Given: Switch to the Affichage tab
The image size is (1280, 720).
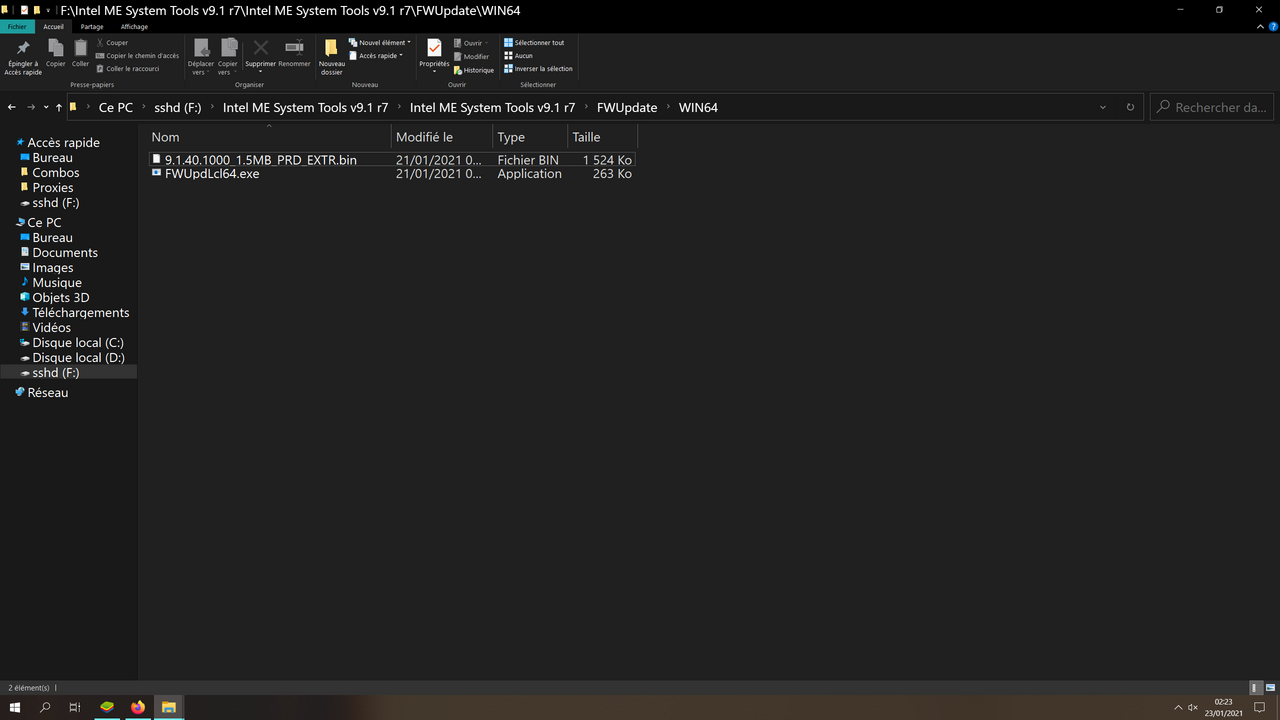Looking at the screenshot, I should [x=134, y=27].
